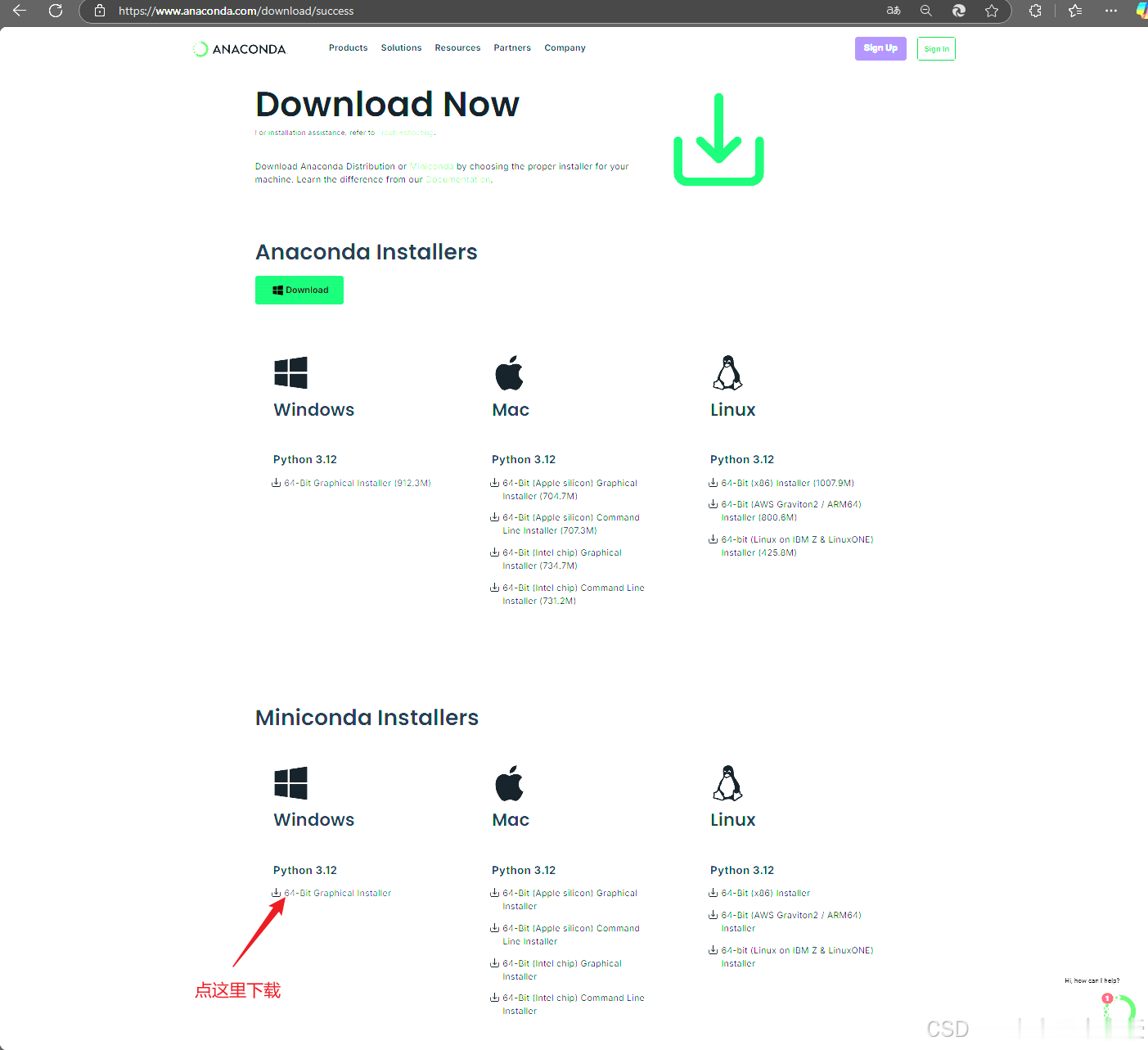1148x1050 pixels.
Task: Download Anaconda Mac Intel chip Graphical Installer (734.7M)
Action: (x=556, y=559)
